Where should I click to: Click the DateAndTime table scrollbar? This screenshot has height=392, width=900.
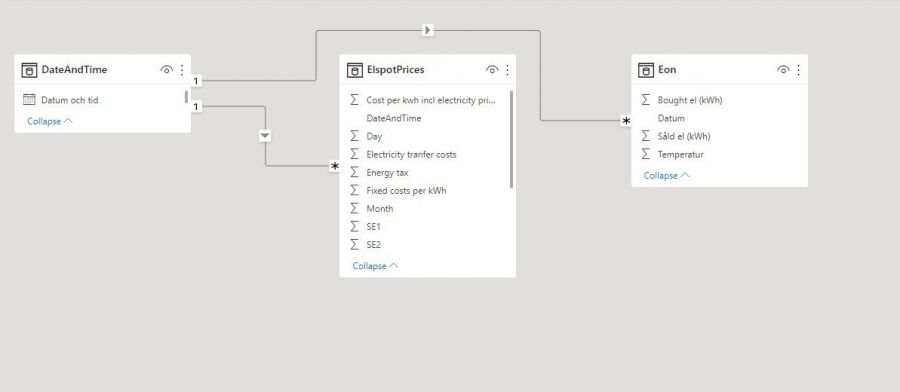coord(186,97)
